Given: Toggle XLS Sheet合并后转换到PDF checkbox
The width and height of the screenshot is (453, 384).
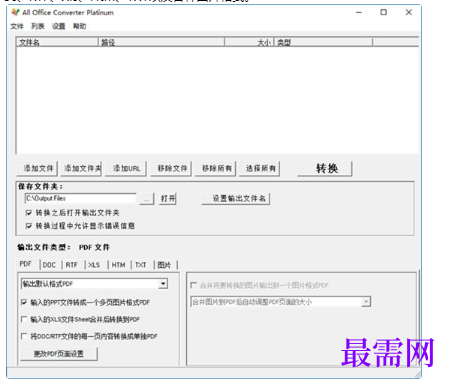Looking at the screenshot, I should tap(24, 319).
